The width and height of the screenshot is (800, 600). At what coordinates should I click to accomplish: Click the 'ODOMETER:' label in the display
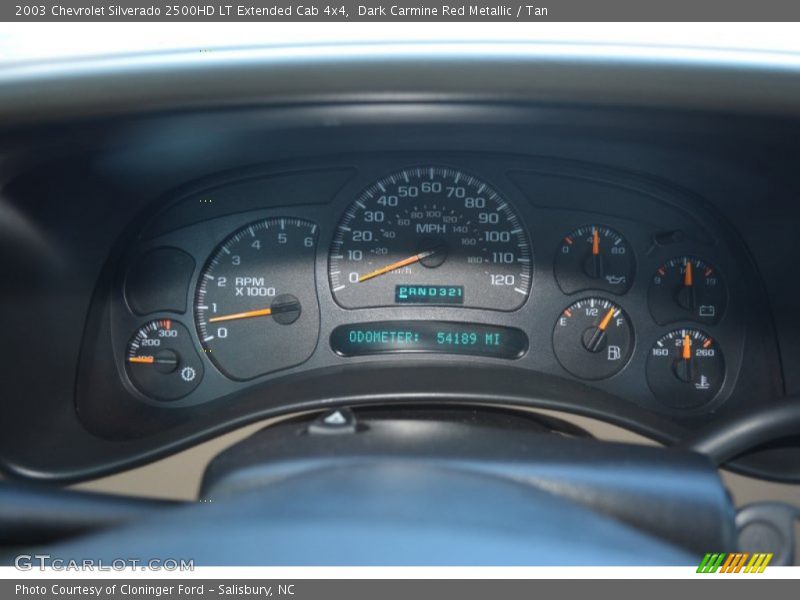[x=384, y=337]
